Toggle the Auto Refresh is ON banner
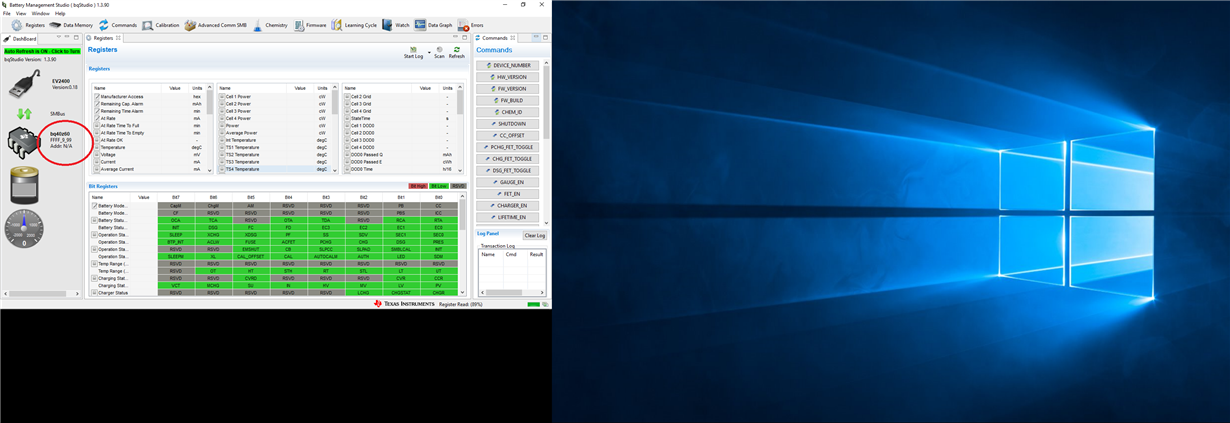 coord(42,50)
